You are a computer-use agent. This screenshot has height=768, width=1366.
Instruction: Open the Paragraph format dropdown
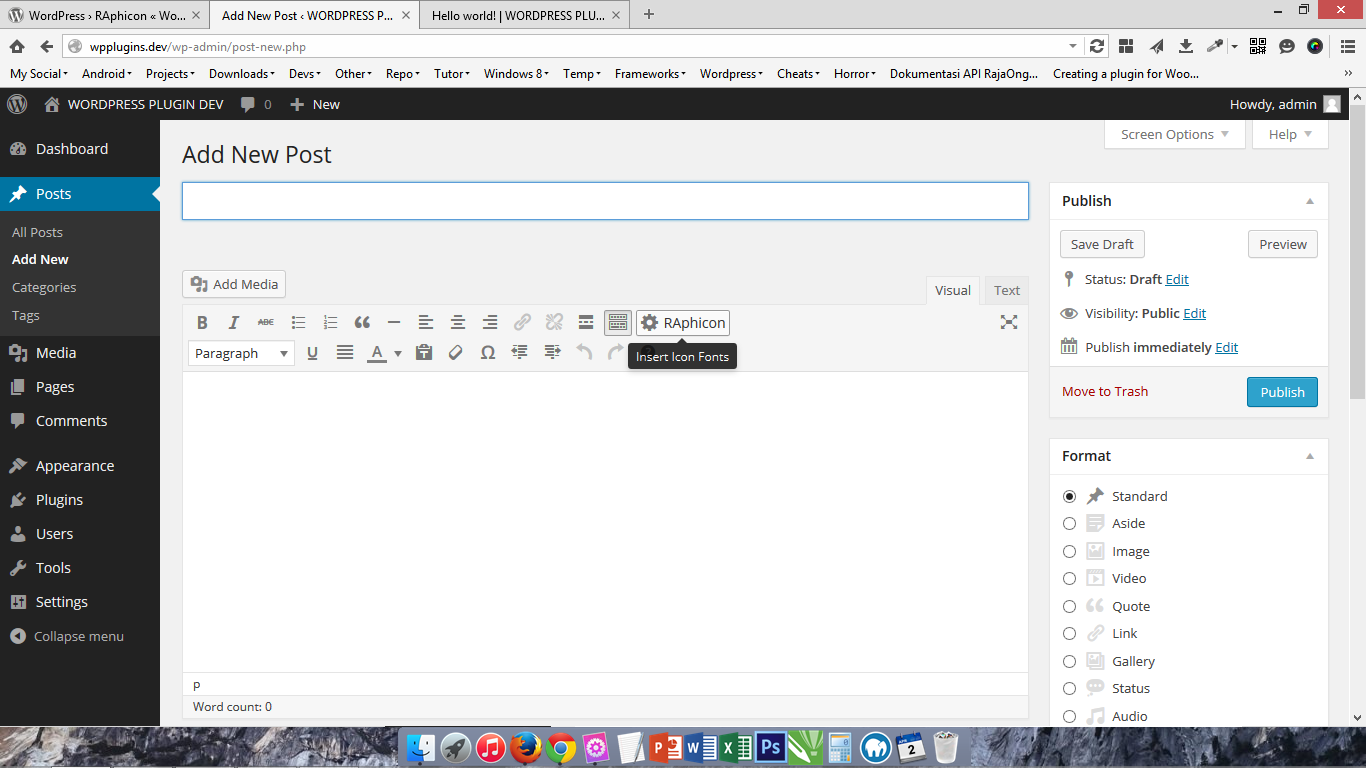coord(241,353)
